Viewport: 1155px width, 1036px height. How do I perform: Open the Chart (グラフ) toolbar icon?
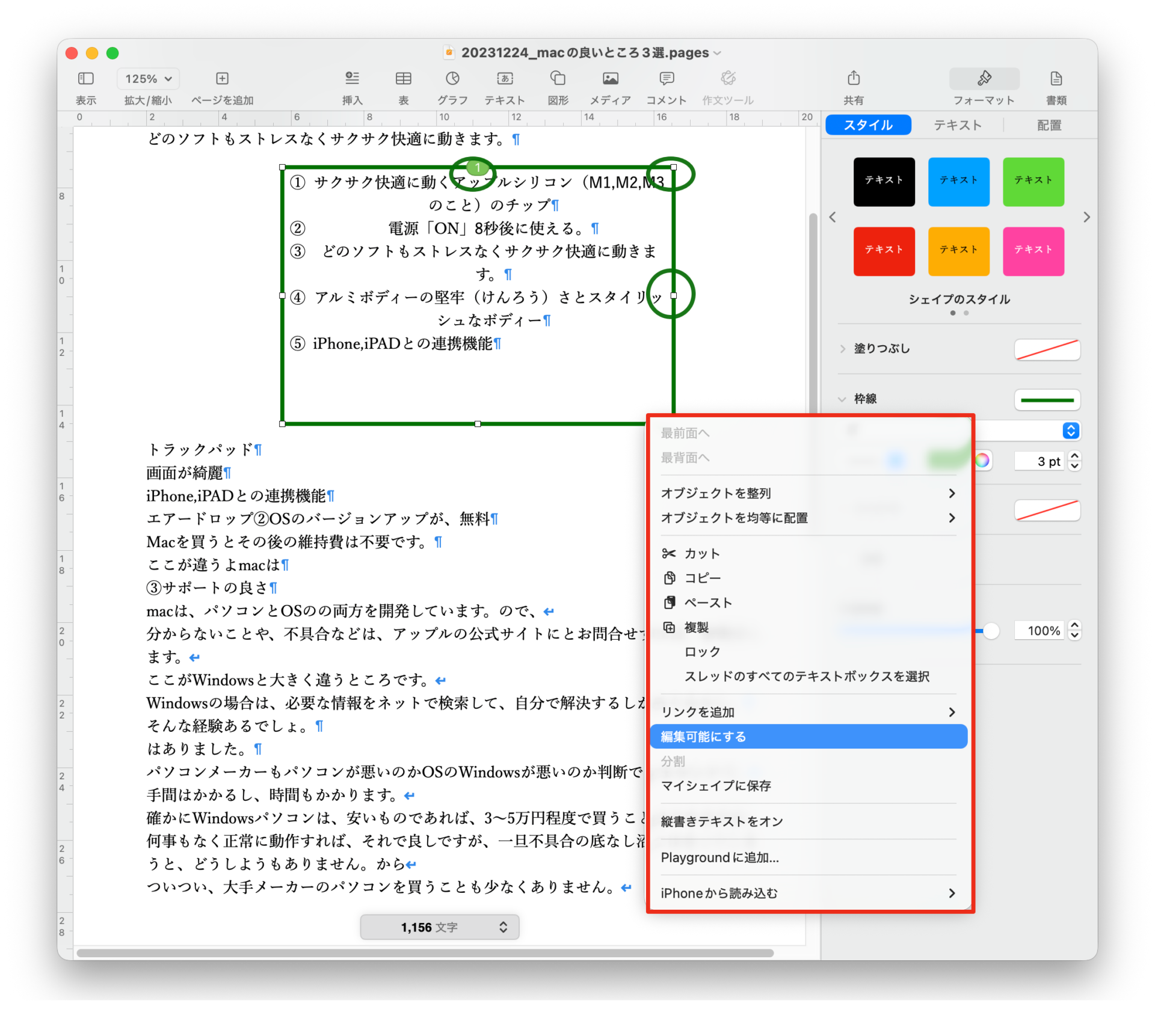(x=452, y=79)
